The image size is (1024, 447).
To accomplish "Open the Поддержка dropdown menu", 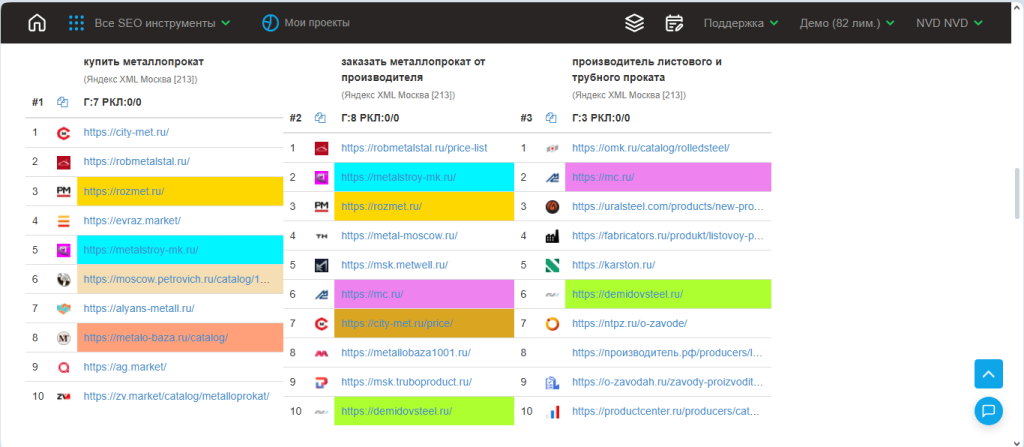I will click(x=741, y=23).
